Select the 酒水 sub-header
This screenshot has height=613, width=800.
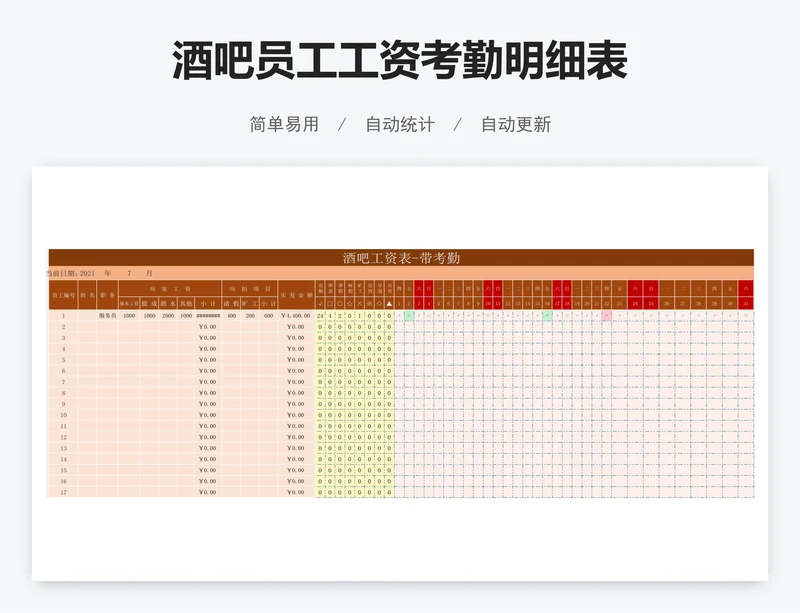(x=168, y=303)
